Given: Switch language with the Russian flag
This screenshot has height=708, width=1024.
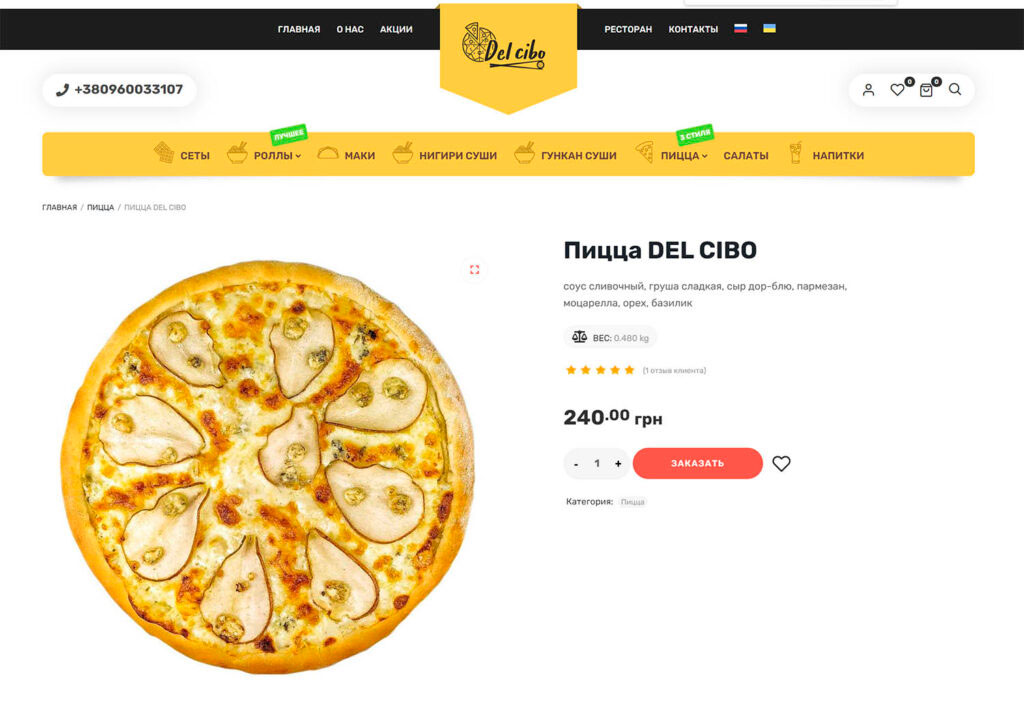Looking at the screenshot, I should click(x=741, y=28).
